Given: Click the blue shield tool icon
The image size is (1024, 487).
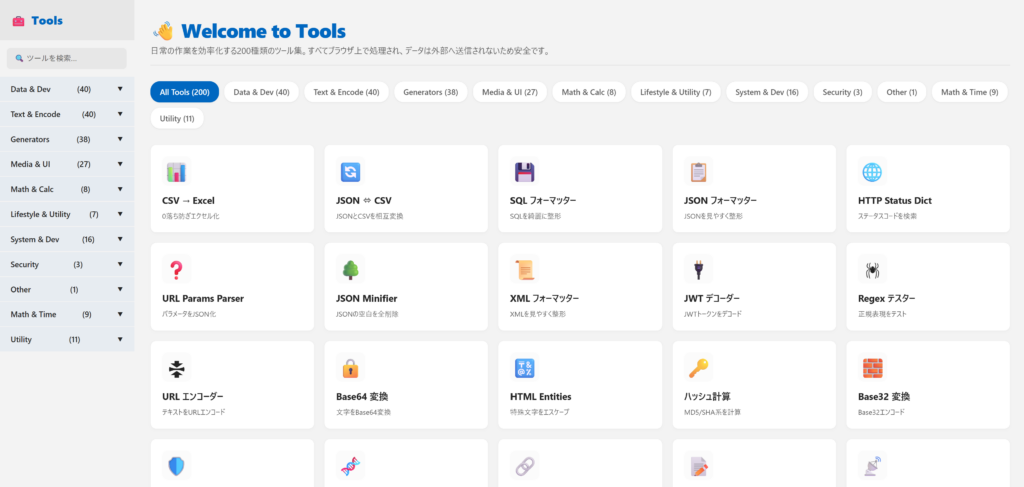Looking at the screenshot, I should click(x=176, y=466).
